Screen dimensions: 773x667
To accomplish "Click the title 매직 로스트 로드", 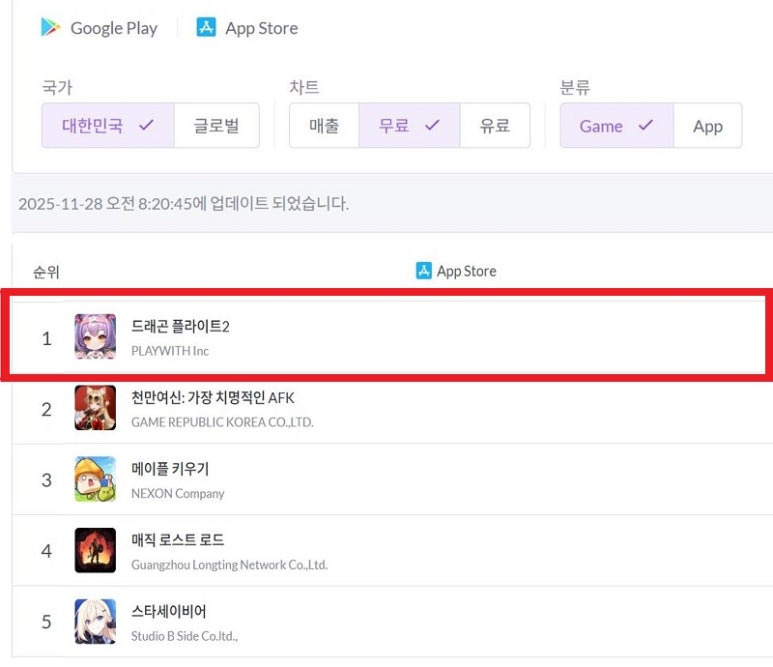I will pos(177,539).
